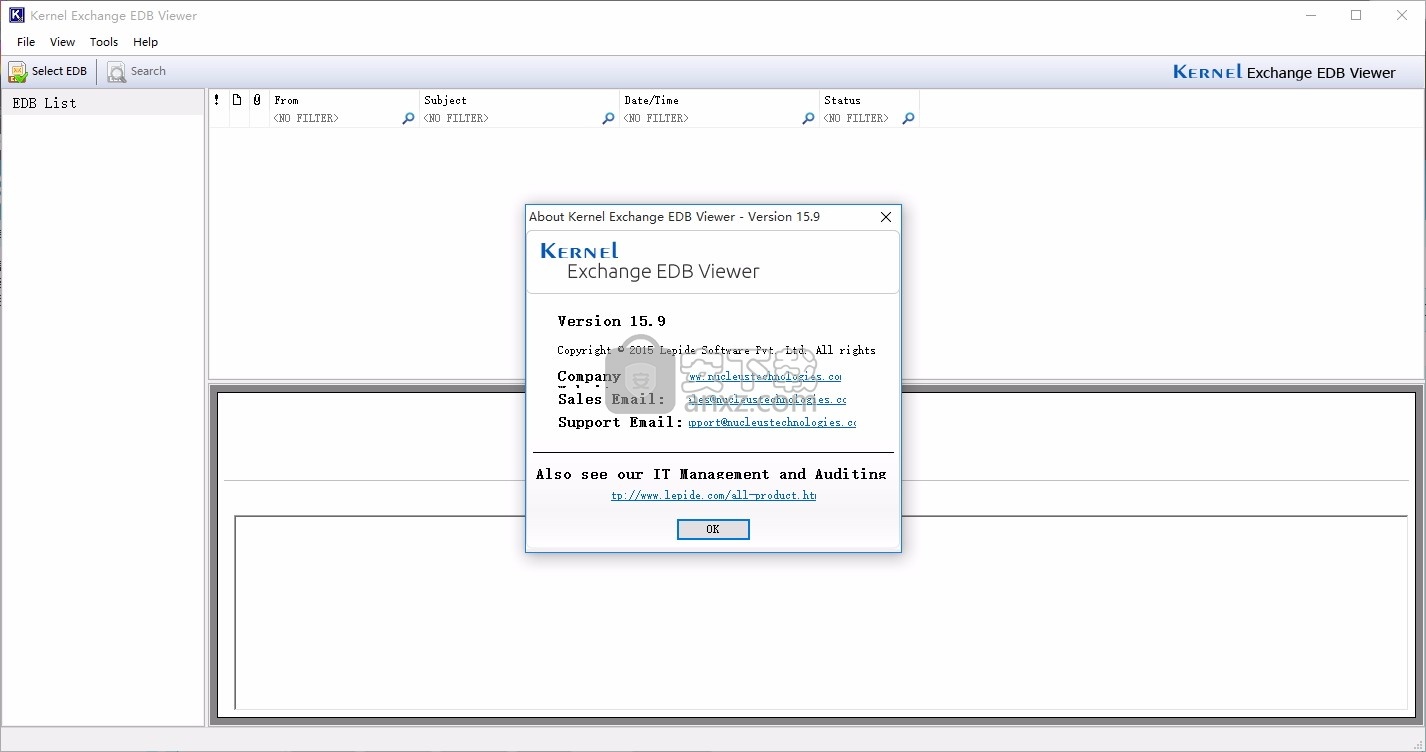Open the Help menu
This screenshot has height=752, width=1426.
pos(146,42)
